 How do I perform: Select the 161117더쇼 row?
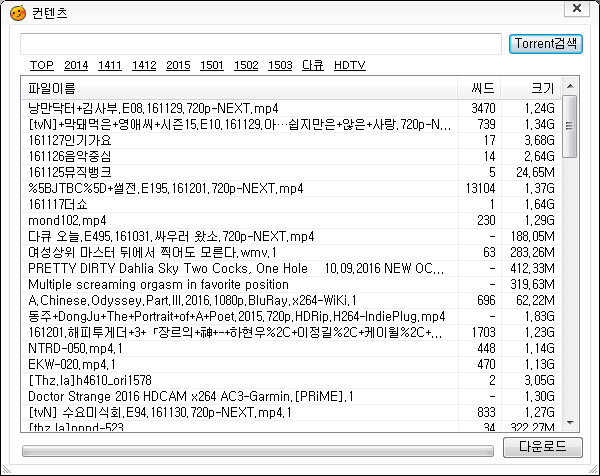(x=291, y=205)
